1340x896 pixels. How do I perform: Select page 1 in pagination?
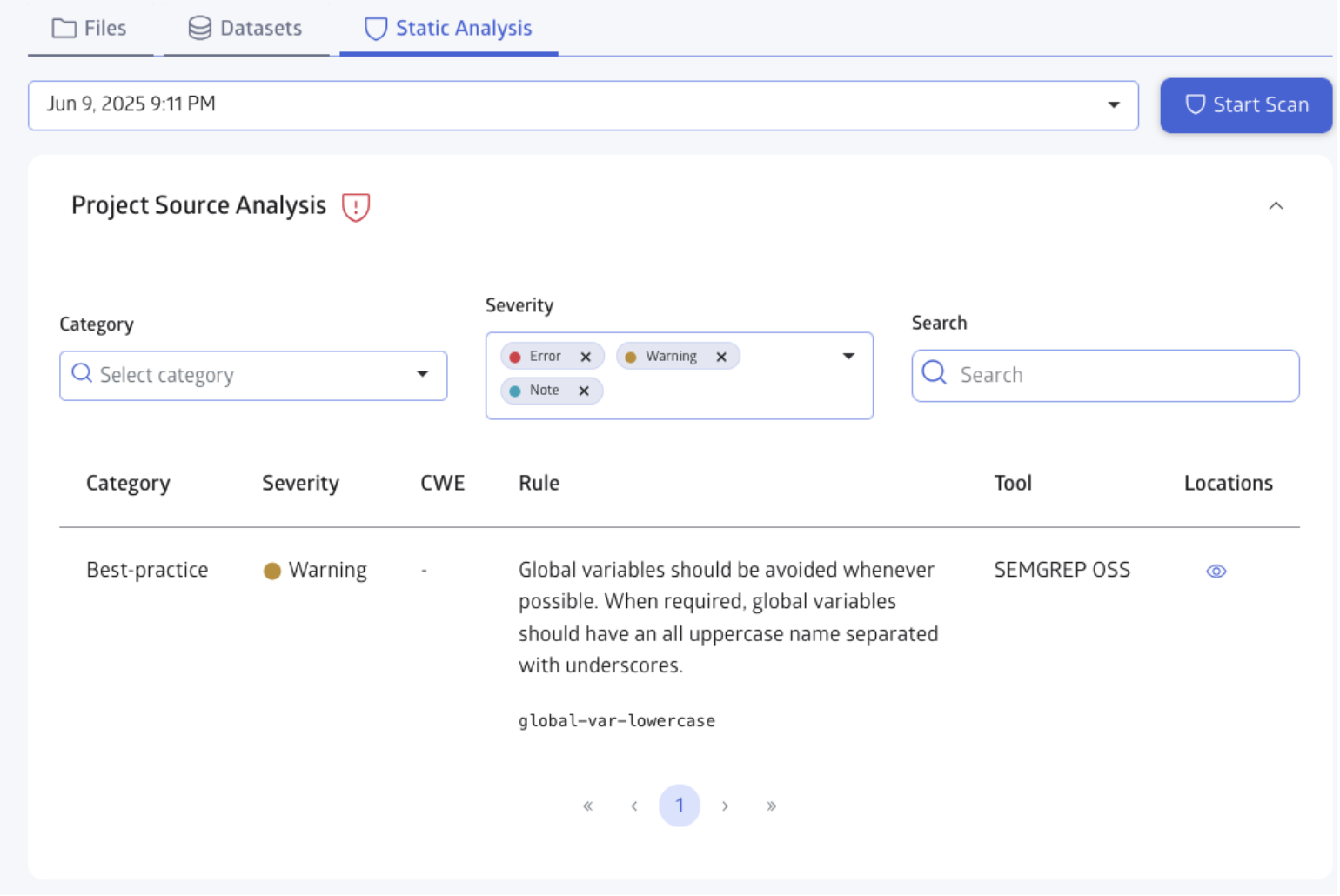coord(680,806)
